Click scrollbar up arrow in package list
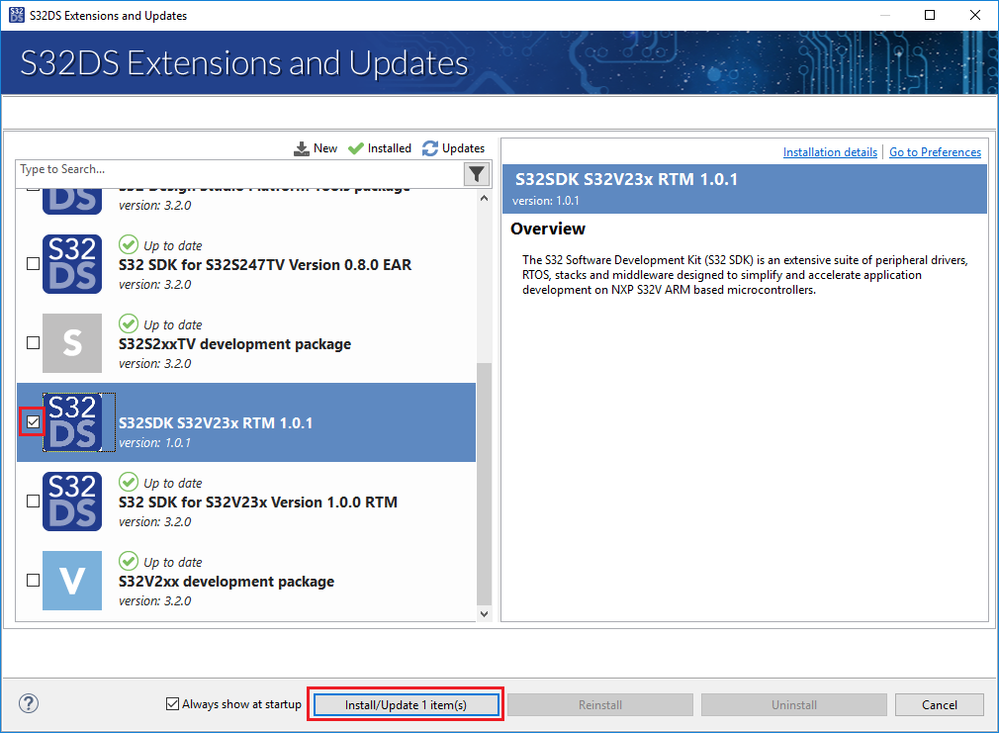The width and height of the screenshot is (999, 733). coord(484,198)
